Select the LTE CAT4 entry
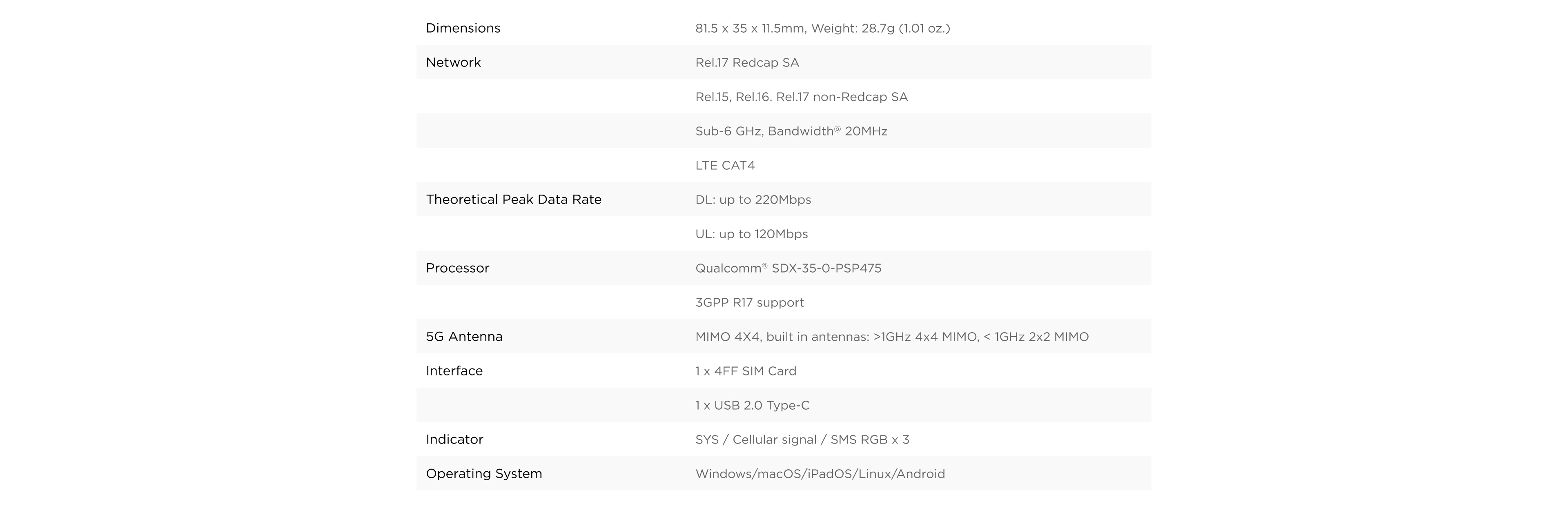This screenshot has width=1568, height=528. (725, 165)
